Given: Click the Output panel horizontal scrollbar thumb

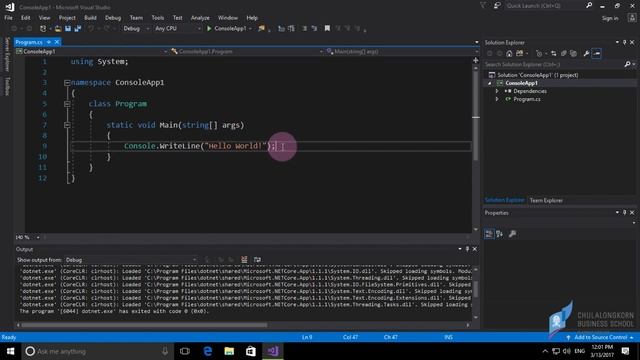Looking at the screenshot, I should click(x=144, y=325).
